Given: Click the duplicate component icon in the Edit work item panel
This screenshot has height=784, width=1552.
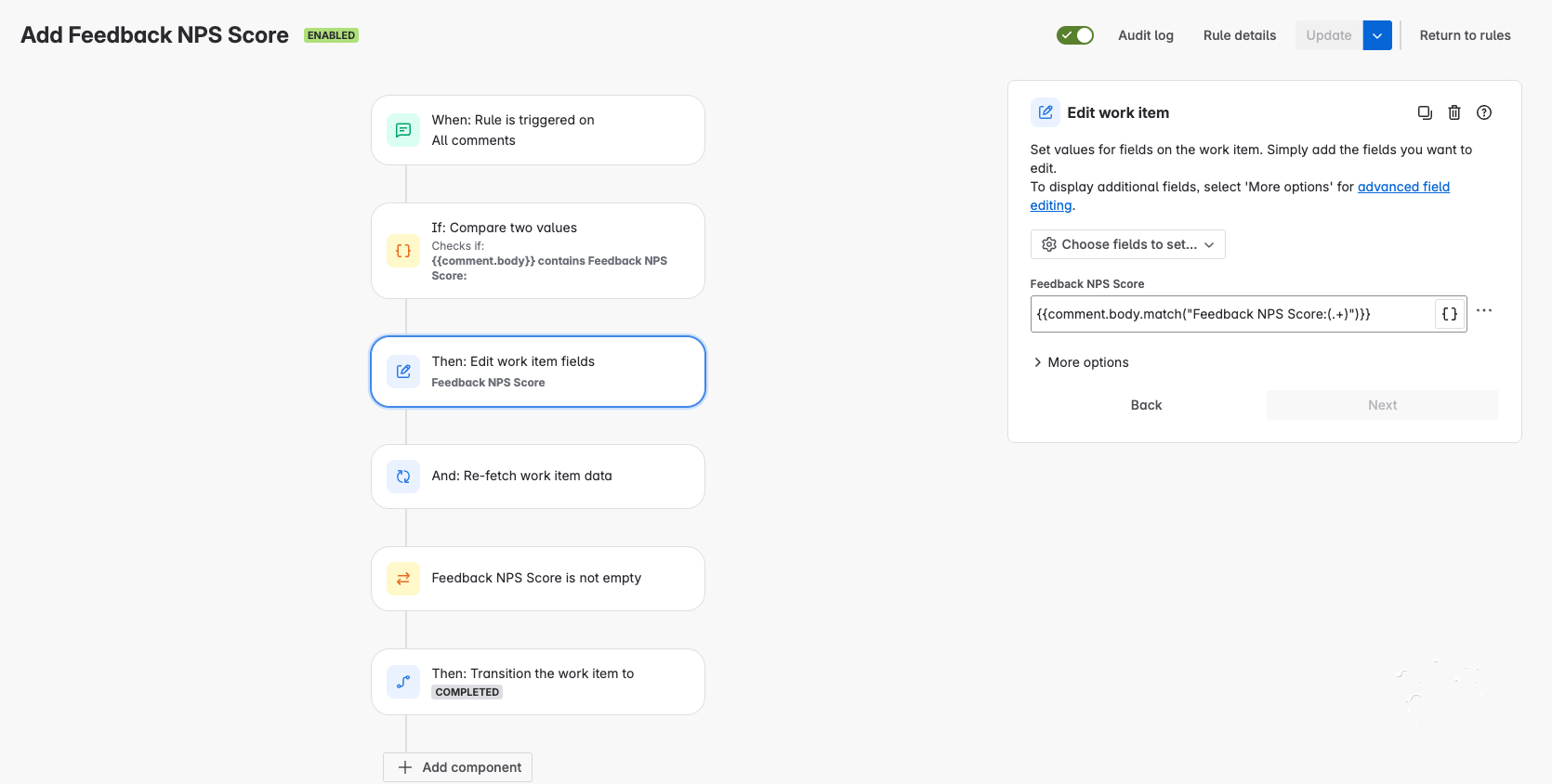Looking at the screenshot, I should click(1425, 112).
